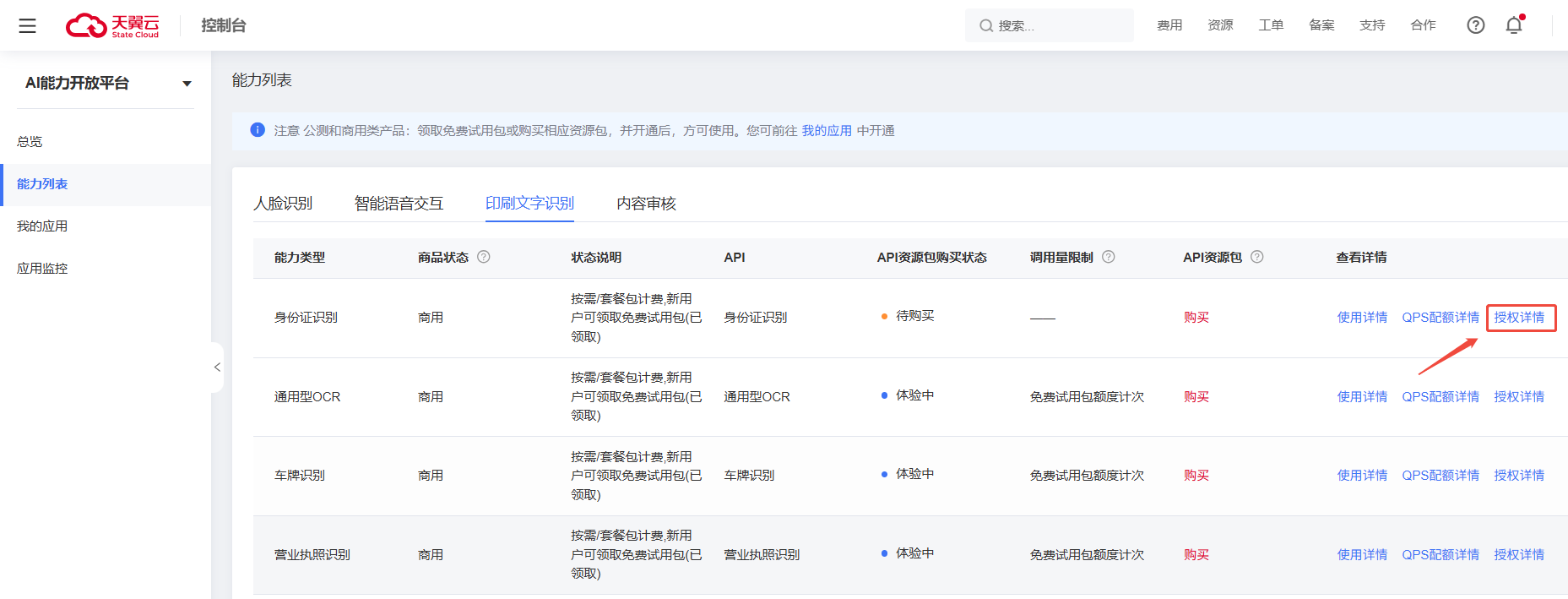Open QPS配额详情 for 车牌识别
Screen dimensions: 1568x599
click(1440, 476)
